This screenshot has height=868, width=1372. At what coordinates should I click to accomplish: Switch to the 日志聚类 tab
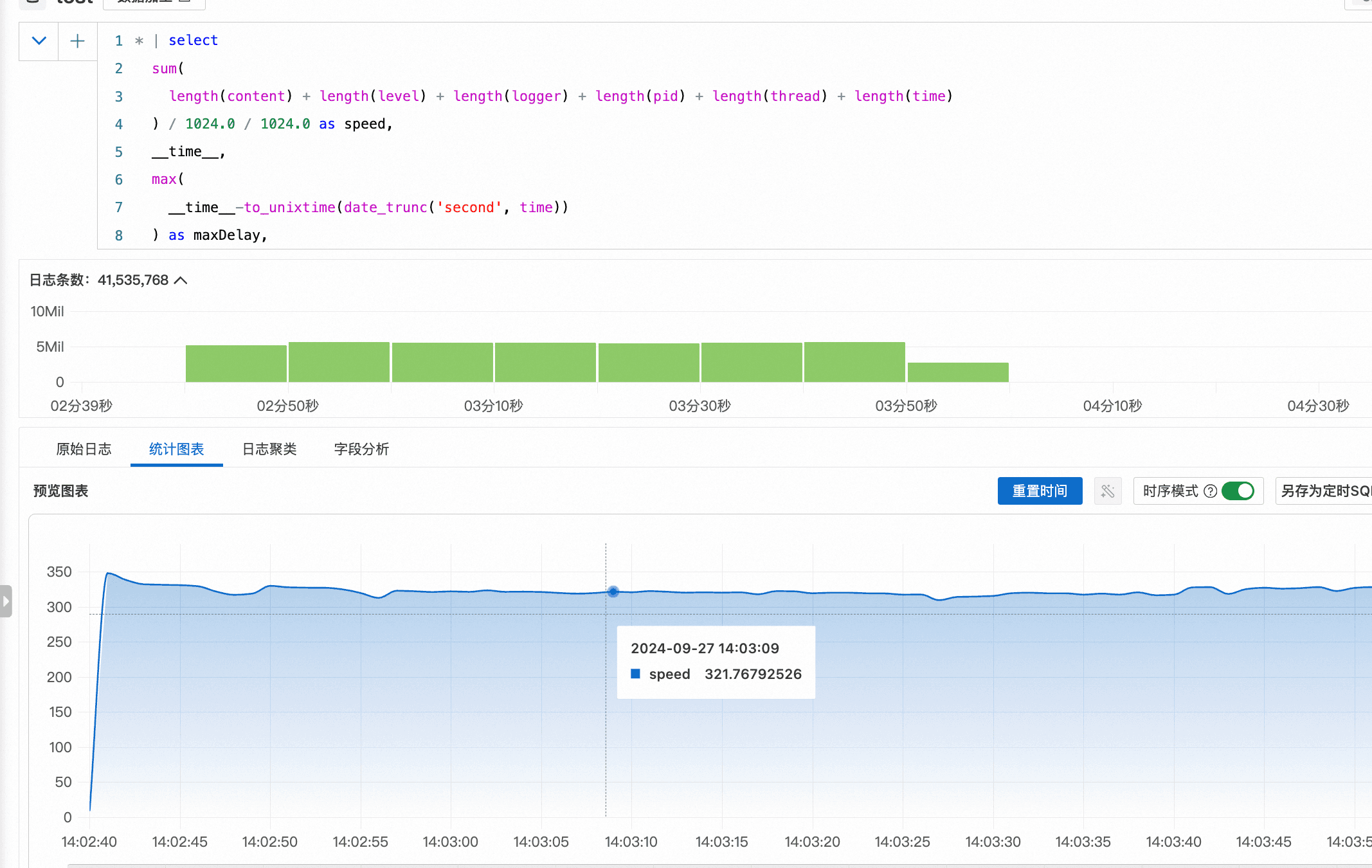(269, 449)
